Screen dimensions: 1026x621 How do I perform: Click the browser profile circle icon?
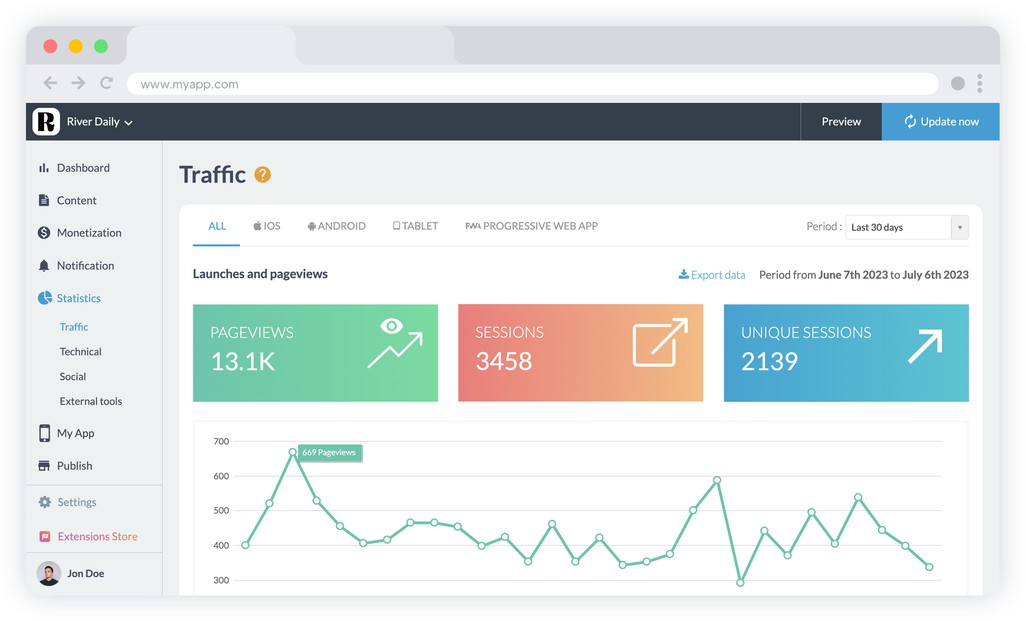(958, 83)
